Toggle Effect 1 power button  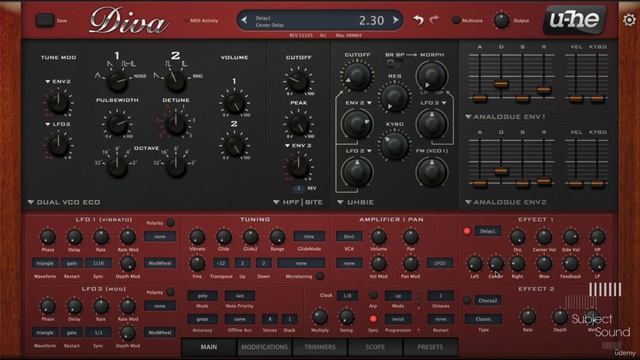point(467,231)
